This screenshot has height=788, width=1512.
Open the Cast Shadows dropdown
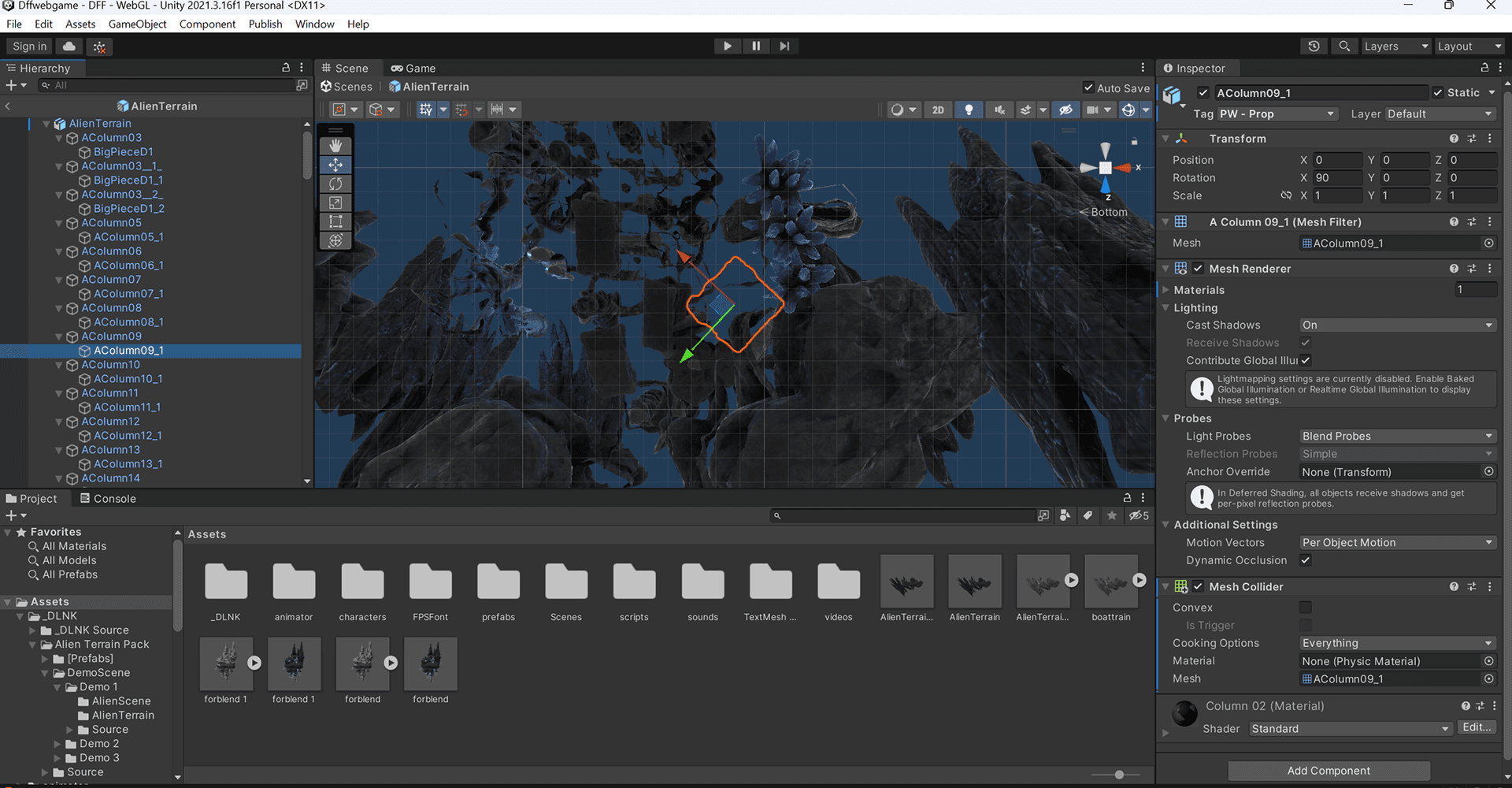(x=1397, y=325)
